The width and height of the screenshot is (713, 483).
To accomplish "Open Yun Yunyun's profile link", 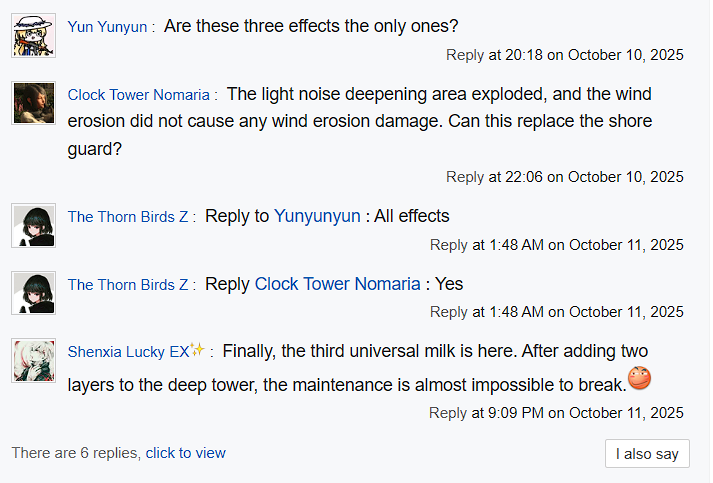I will (x=109, y=27).
